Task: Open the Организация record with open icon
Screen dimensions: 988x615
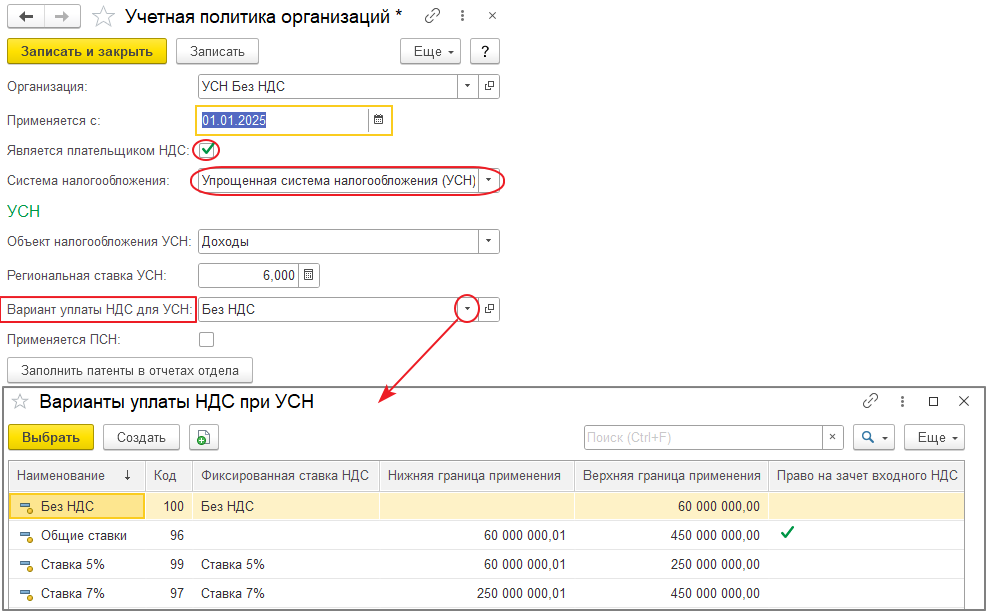Action: click(x=489, y=86)
